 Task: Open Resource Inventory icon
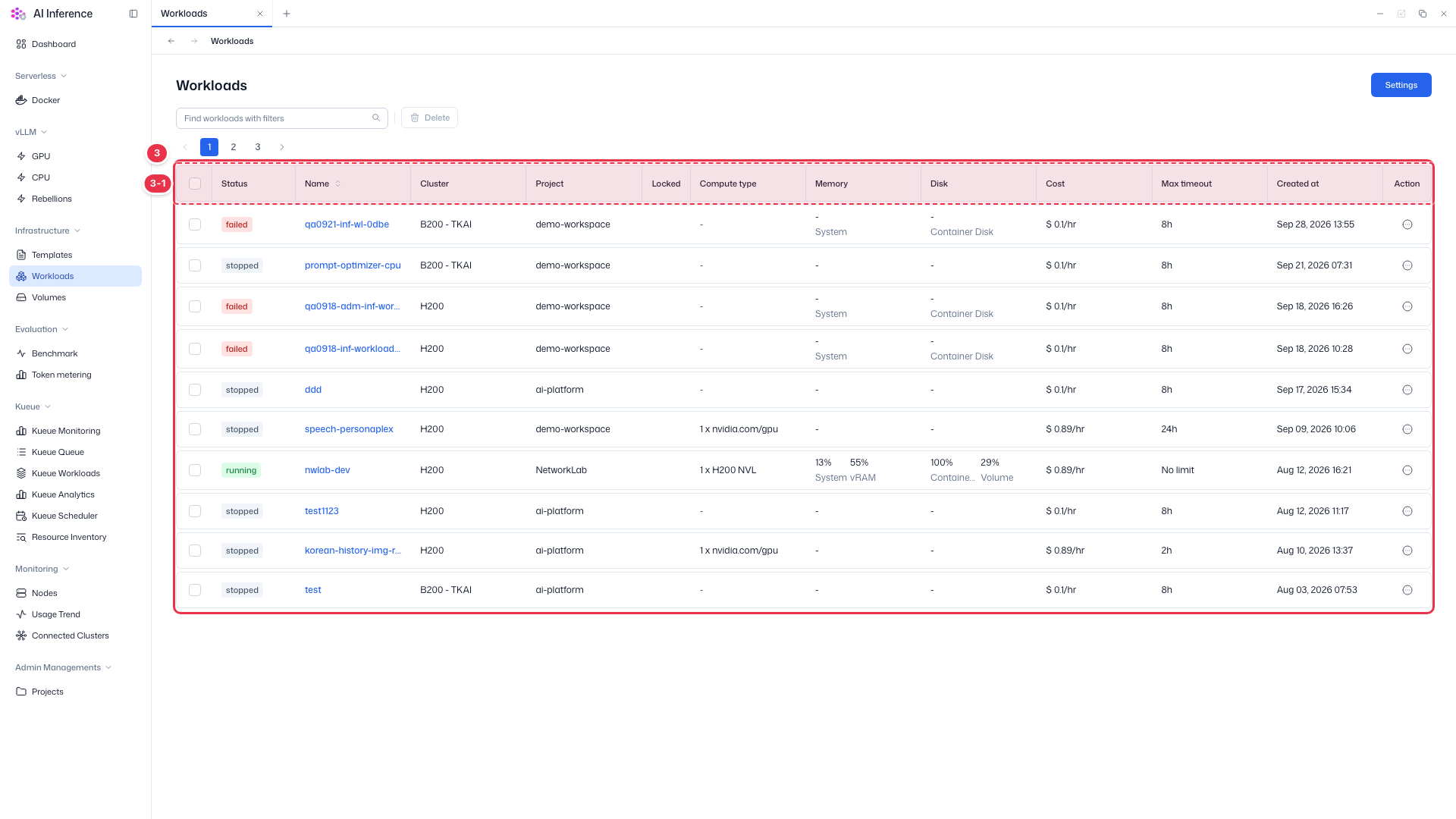coord(21,537)
